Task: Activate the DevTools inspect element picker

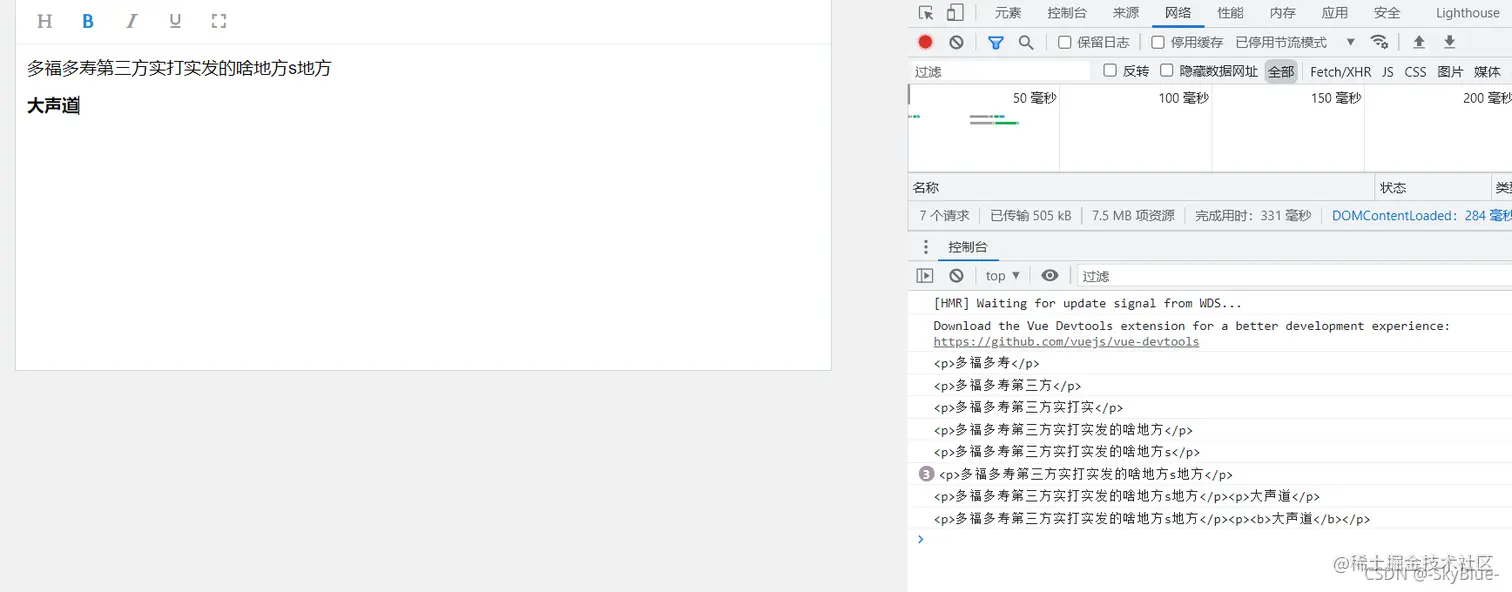Action: click(926, 13)
